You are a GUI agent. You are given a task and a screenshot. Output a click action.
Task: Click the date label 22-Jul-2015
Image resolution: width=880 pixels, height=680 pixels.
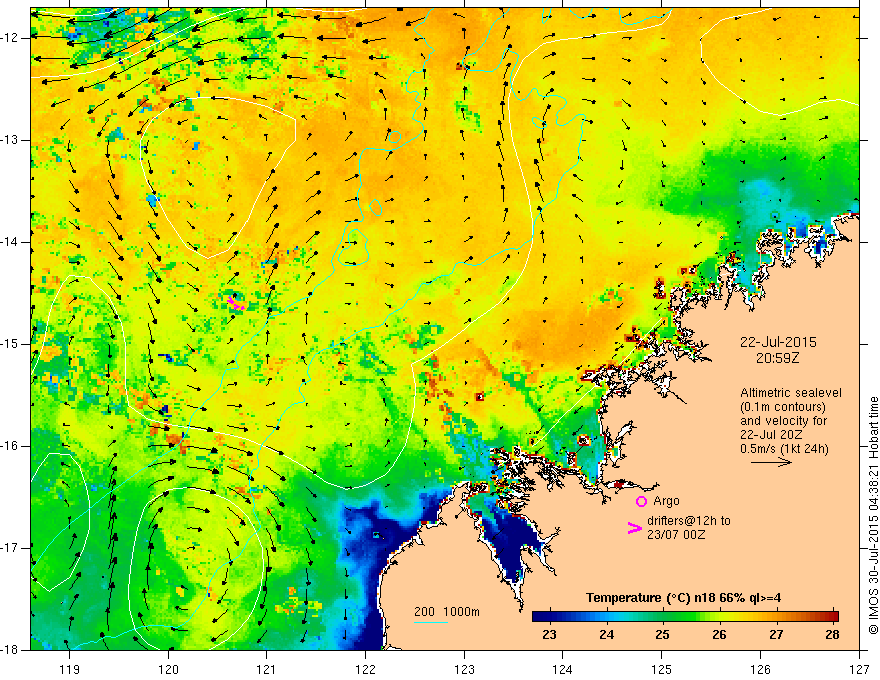coord(778,342)
